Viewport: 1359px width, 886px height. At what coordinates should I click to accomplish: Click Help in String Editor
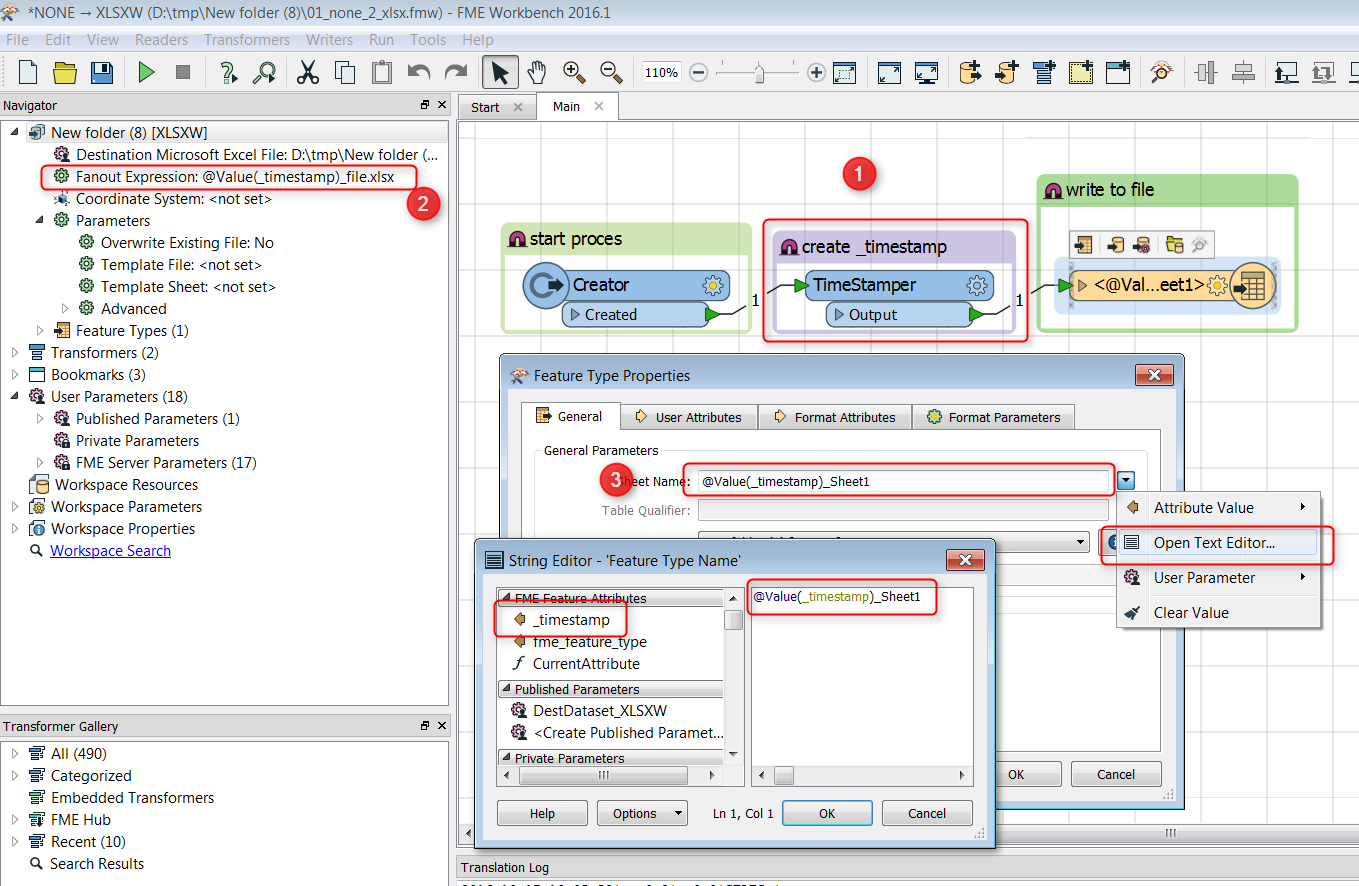coord(542,813)
